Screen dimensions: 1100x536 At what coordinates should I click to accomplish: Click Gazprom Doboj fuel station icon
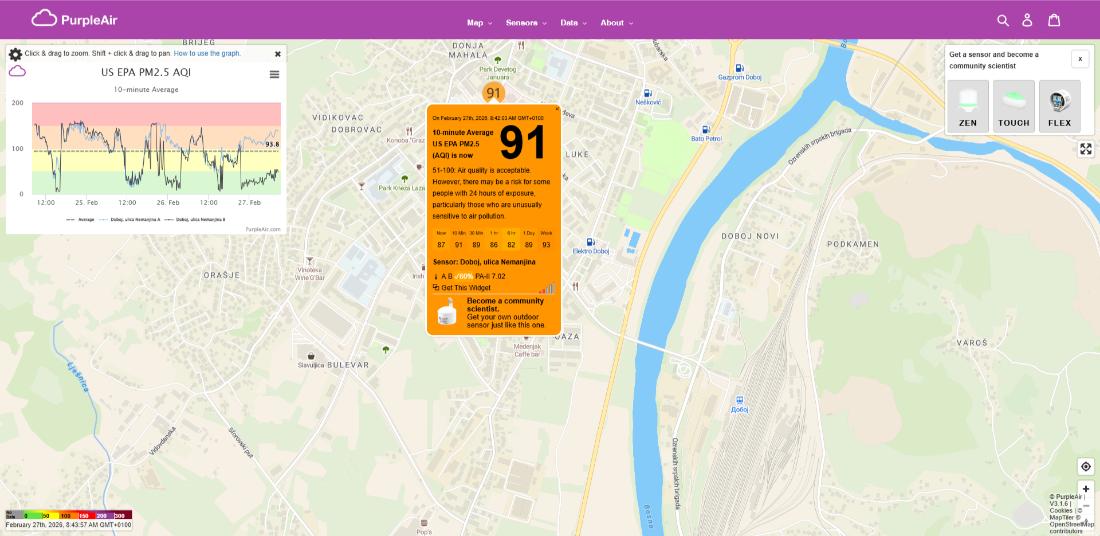739,68
